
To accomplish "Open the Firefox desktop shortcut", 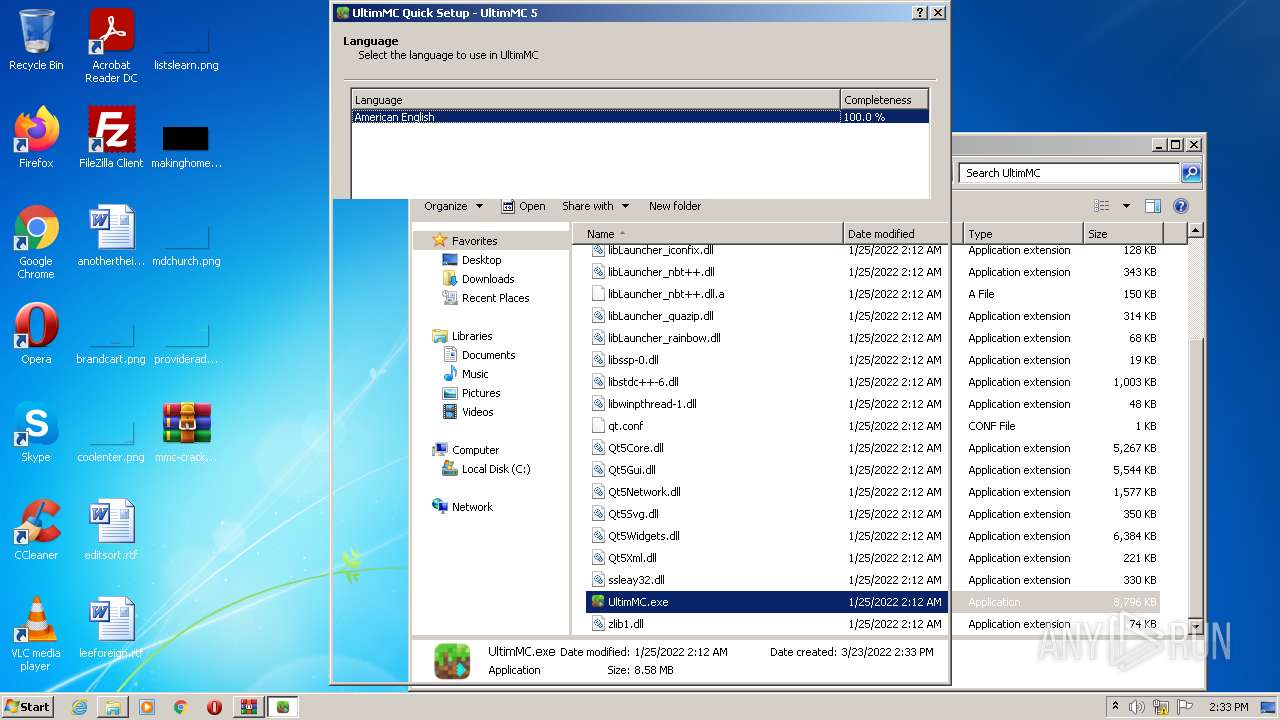I will [x=36, y=138].
